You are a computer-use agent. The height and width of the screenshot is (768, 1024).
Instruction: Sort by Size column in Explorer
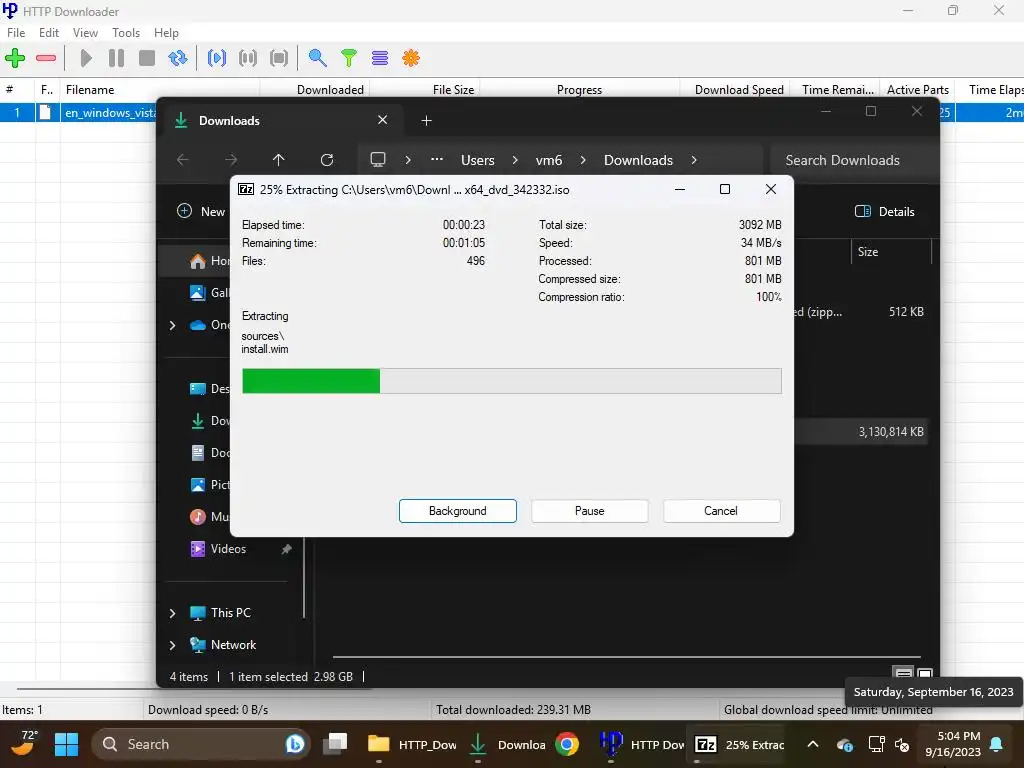click(891, 251)
